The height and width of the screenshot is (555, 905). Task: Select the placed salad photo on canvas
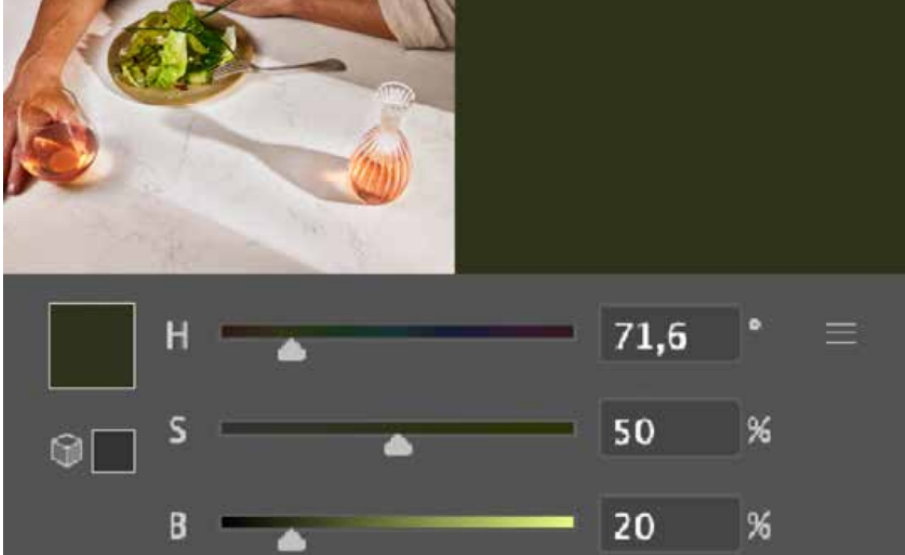229,136
